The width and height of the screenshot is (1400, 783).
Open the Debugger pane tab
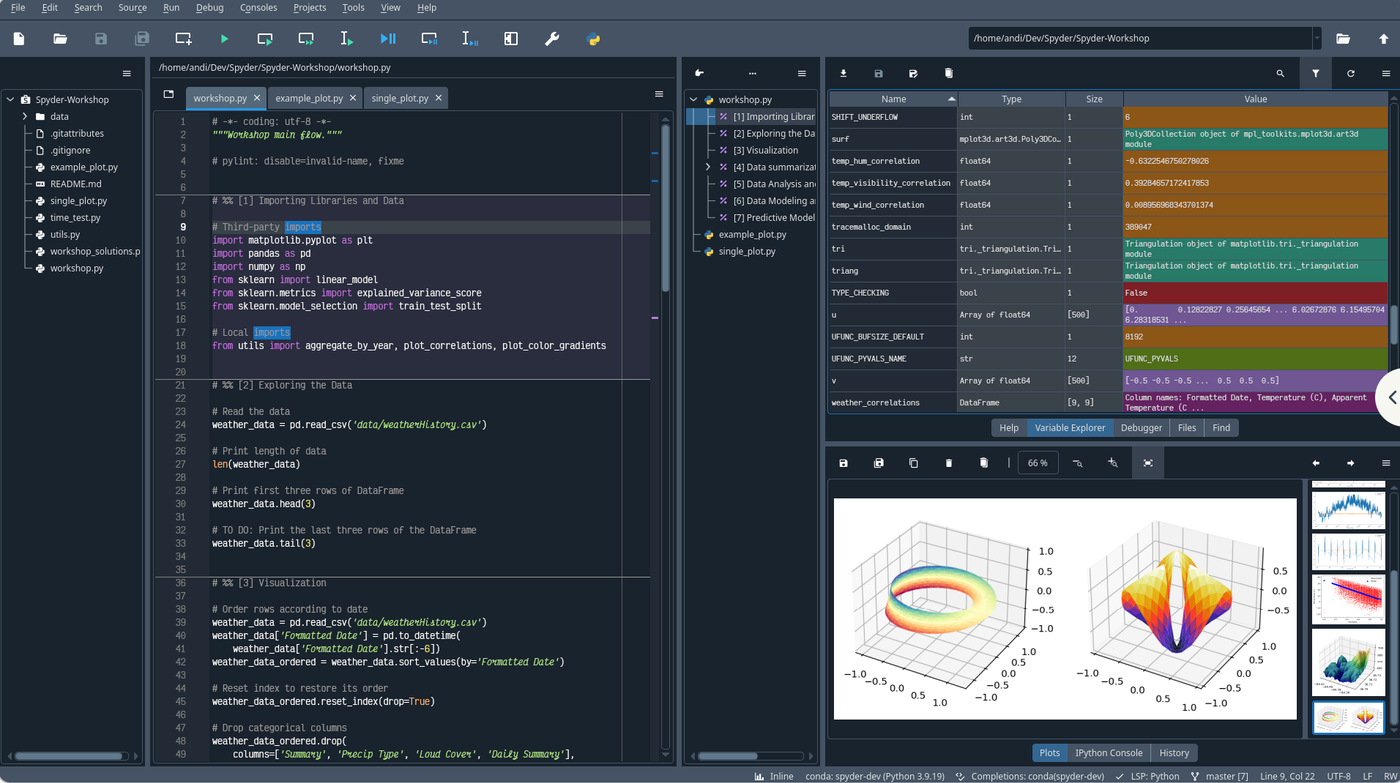point(1141,428)
